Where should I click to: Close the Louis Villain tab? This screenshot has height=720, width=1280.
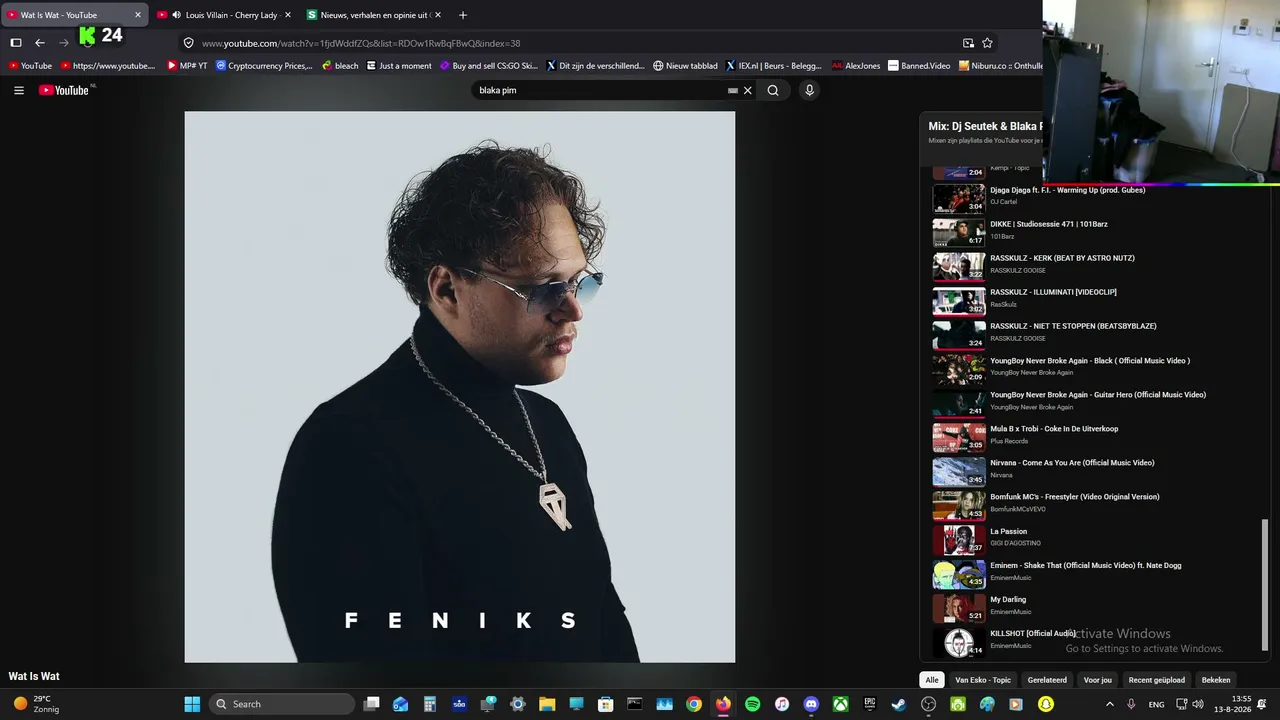click(x=288, y=15)
